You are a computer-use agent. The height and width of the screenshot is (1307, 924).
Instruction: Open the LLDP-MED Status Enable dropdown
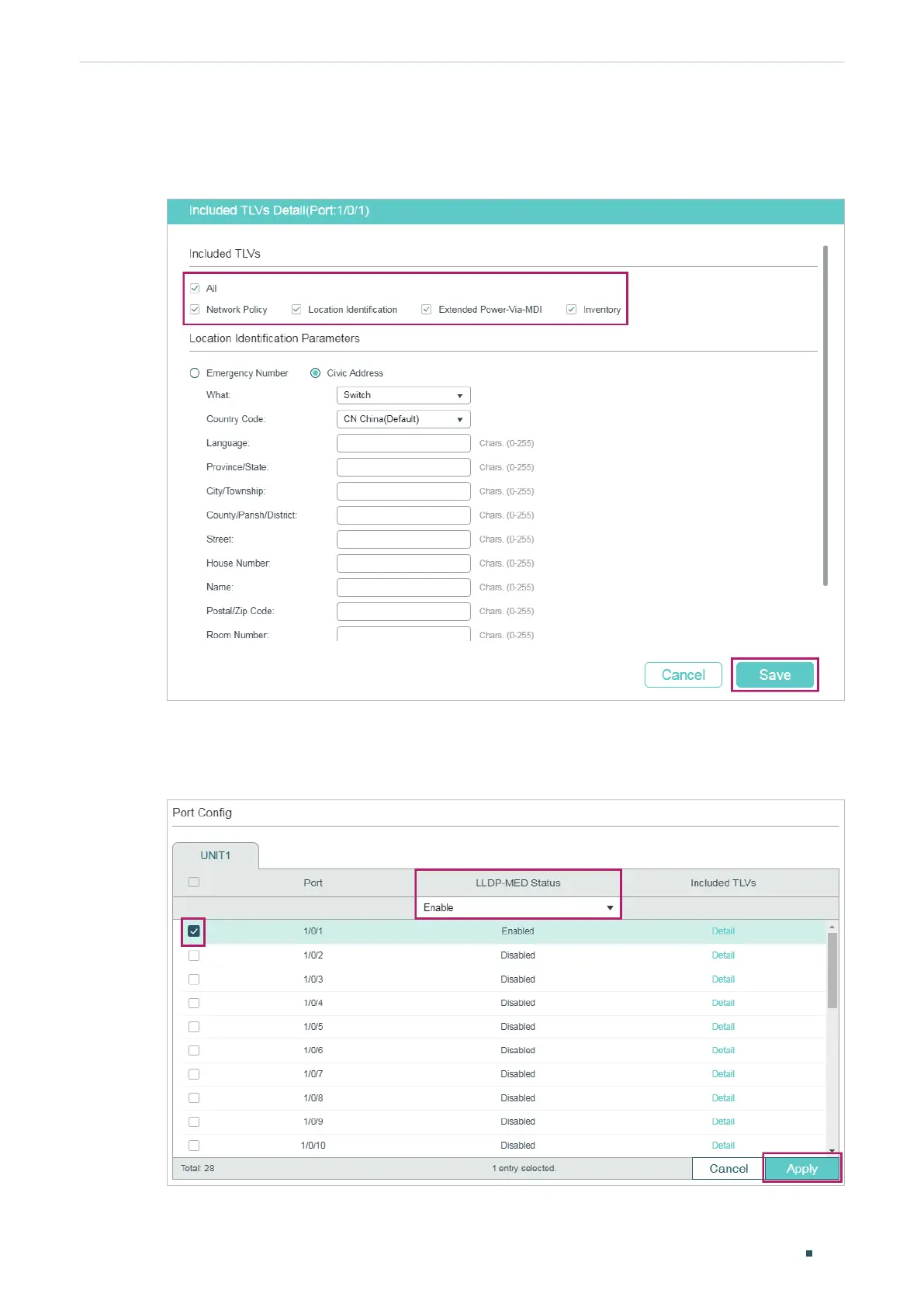pos(517,907)
